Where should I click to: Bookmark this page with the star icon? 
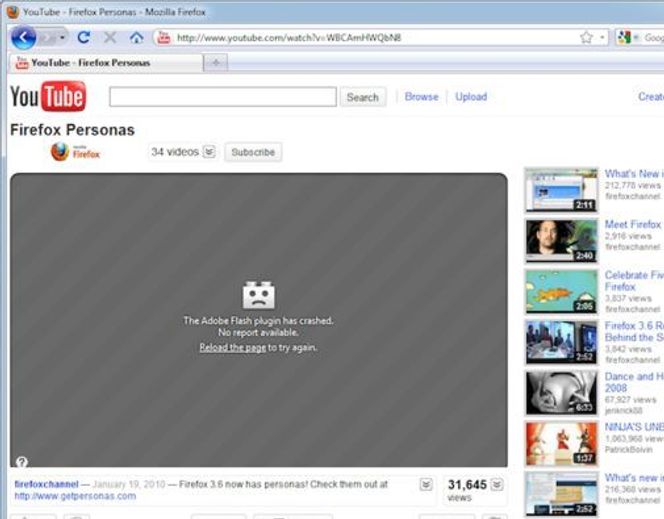586,38
